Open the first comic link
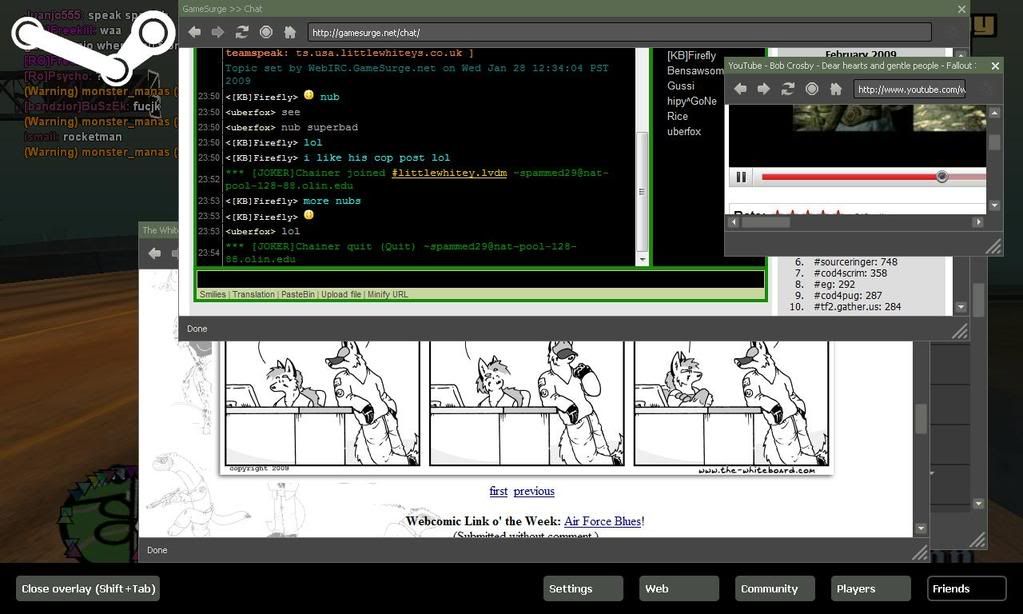This screenshot has height=614, width=1023. point(498,491)
